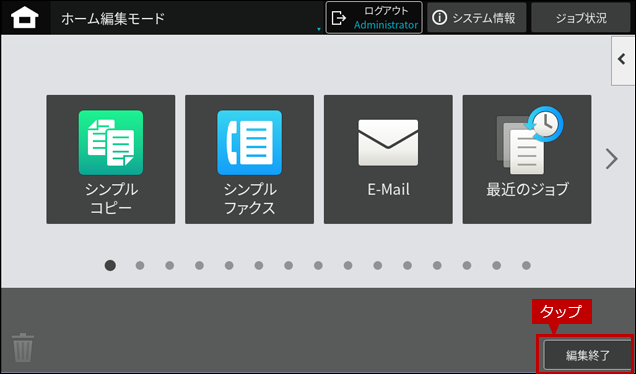Jump to the last page indicator dot
Viewport: 636px width, 374px height.
(526, 266)
